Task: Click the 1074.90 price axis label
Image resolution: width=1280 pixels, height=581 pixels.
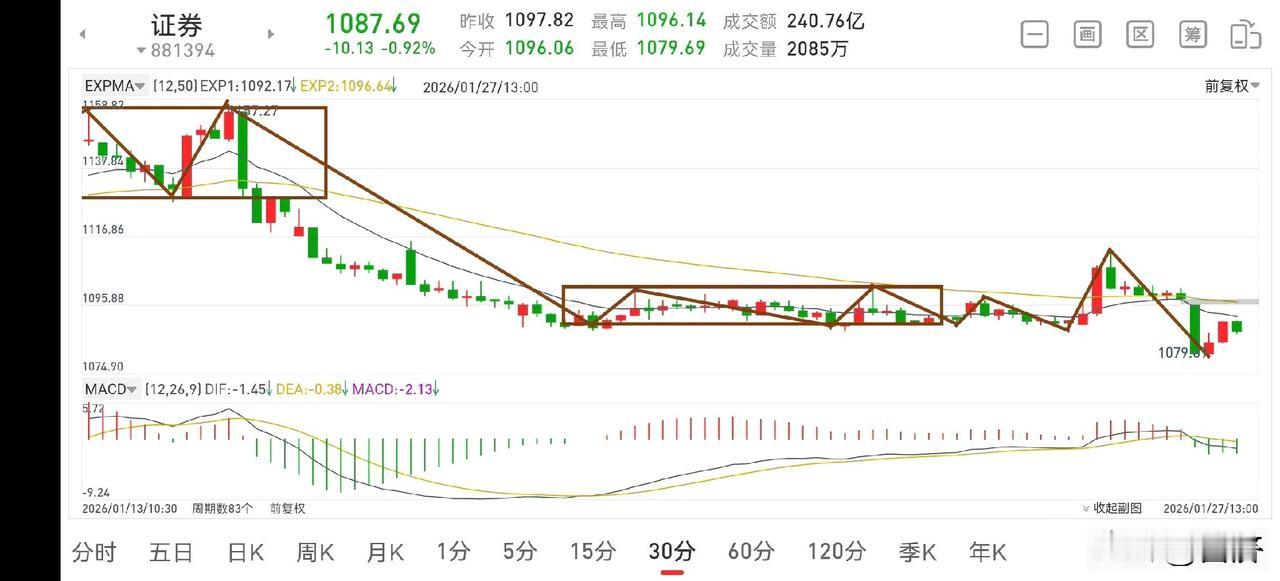Action: [103, 366]
